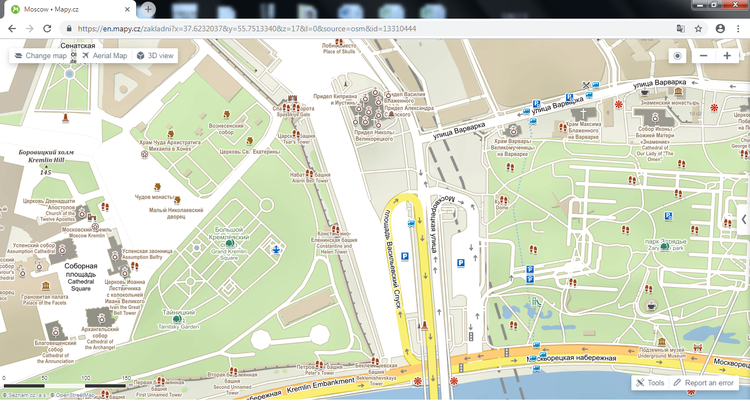Click the Zaryadye park marker

[x=664, y=246]
